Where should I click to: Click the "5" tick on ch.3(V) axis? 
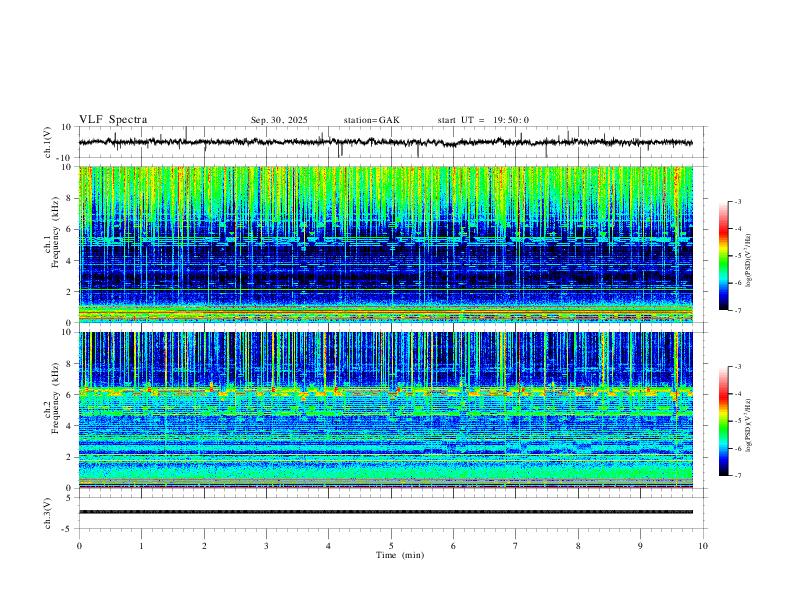point(70,498)
